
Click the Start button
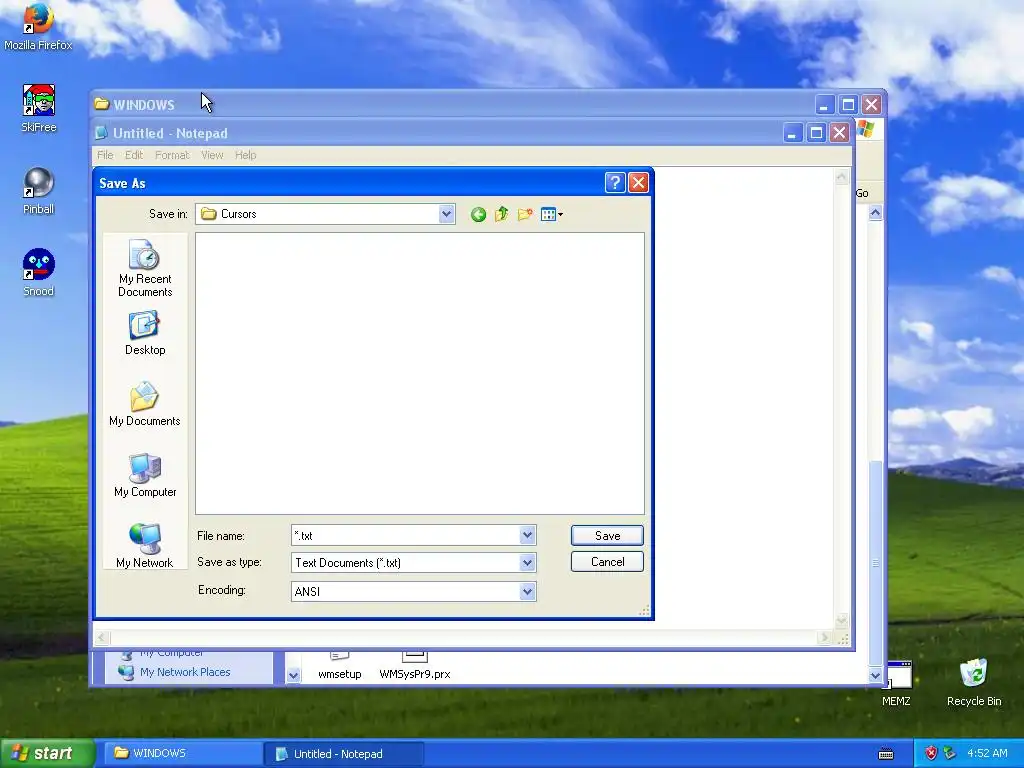[x=47, y=754]
